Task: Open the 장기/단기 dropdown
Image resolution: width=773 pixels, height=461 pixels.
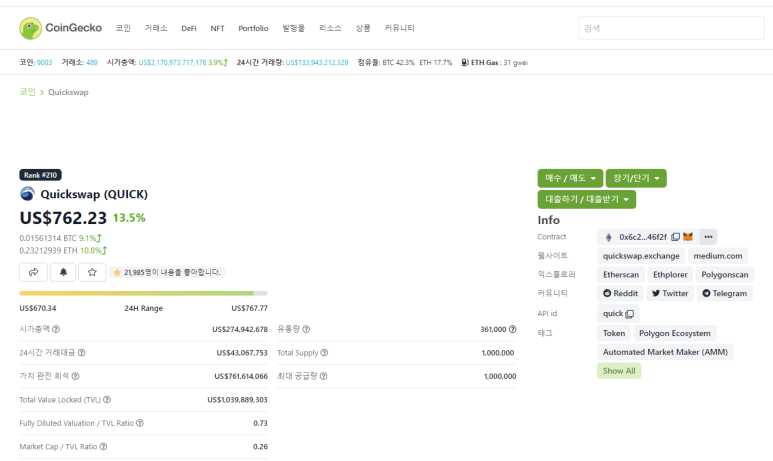Action: pyautogui.click(x=636, y=178)
